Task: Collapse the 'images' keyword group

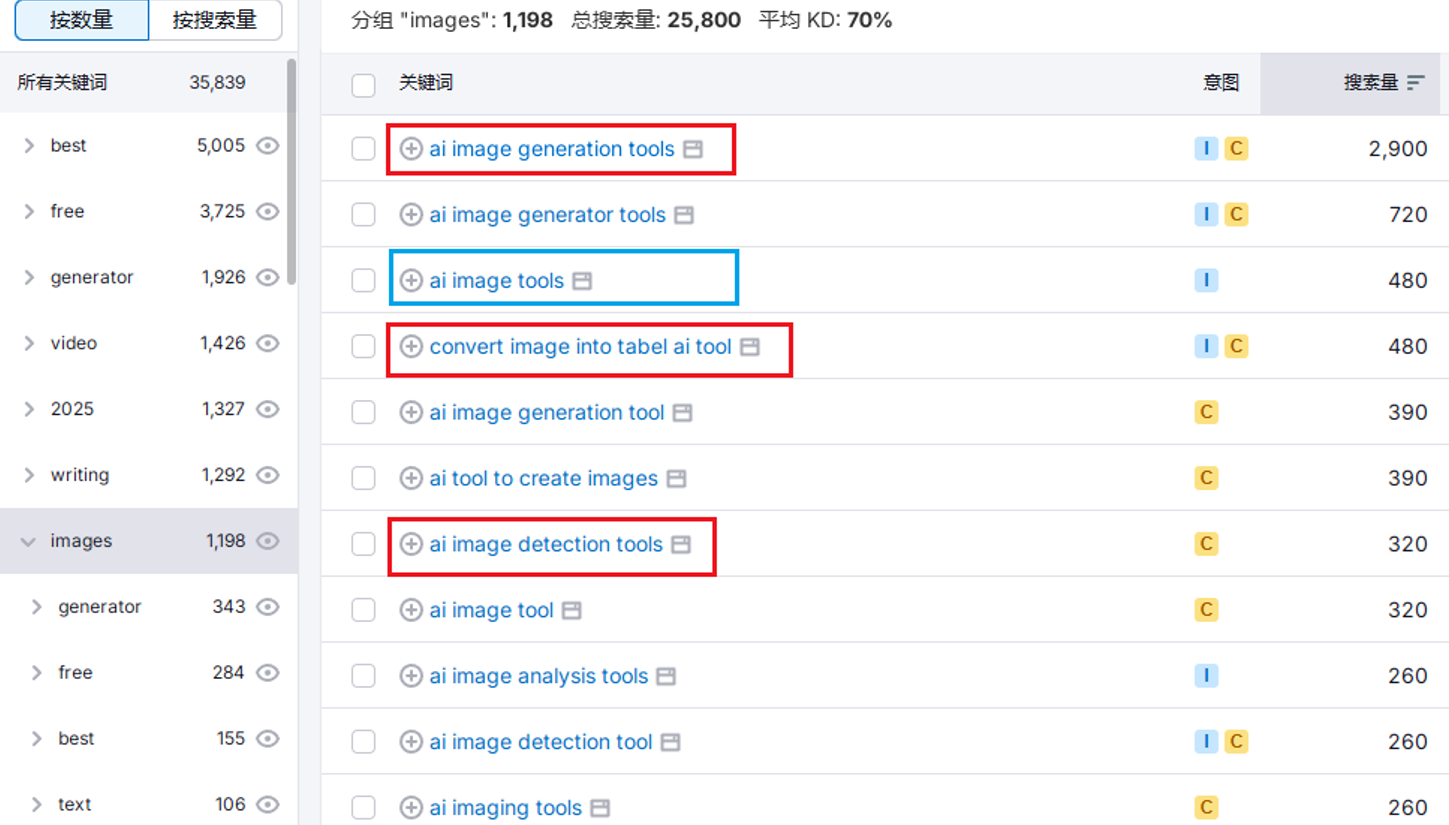Action: pos(28,542)
